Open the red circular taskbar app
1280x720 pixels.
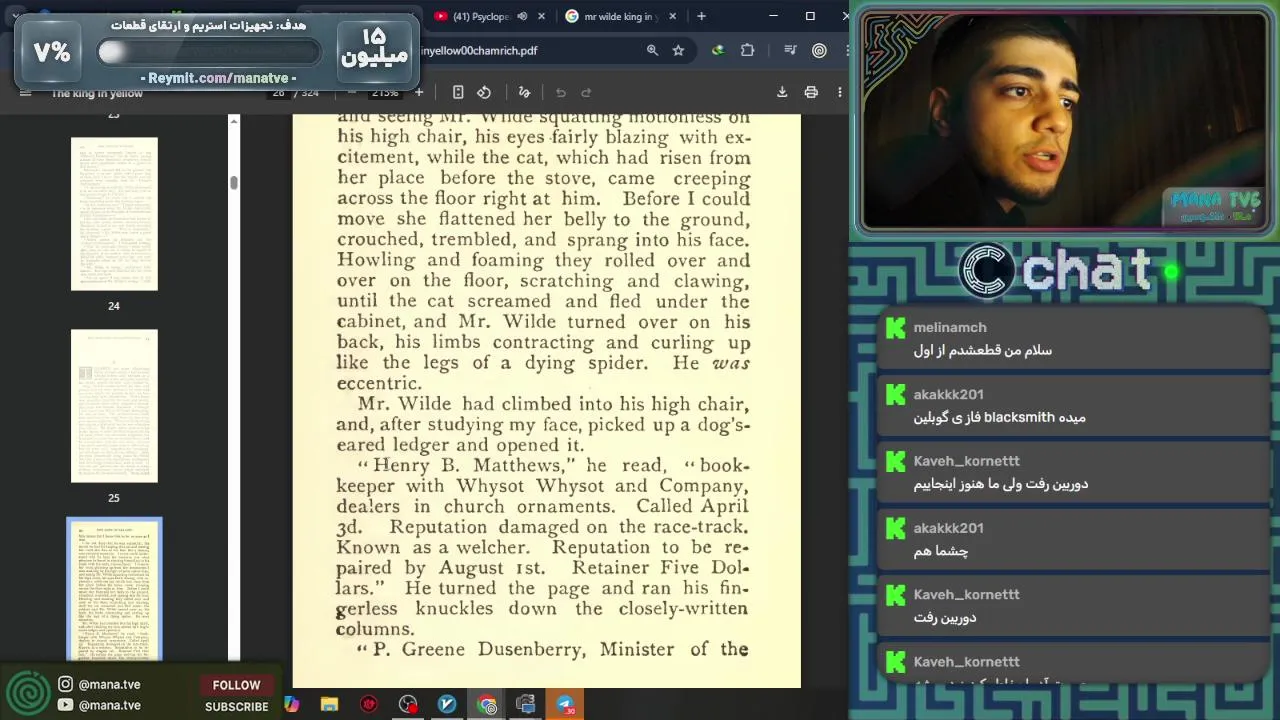[x=369, y=705]
